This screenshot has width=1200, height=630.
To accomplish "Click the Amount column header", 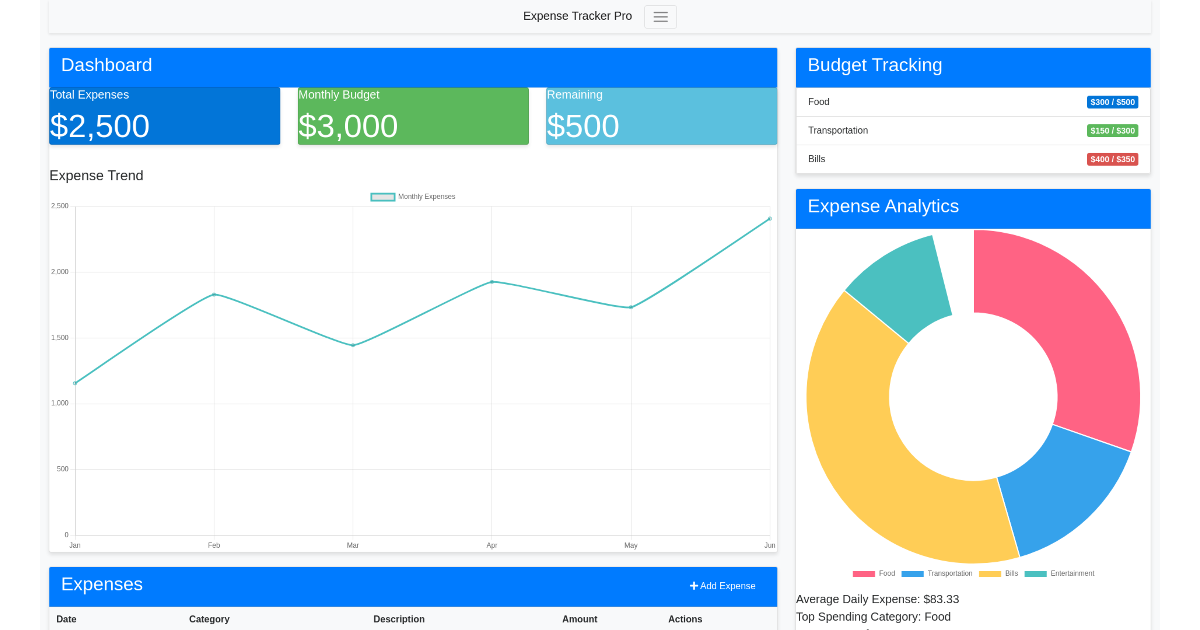I will 580,619.
